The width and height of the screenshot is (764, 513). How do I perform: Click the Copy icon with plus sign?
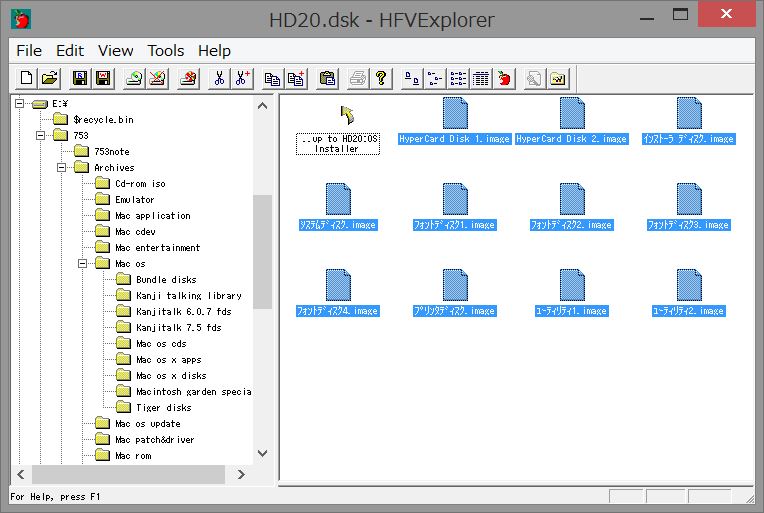[296, 78]
